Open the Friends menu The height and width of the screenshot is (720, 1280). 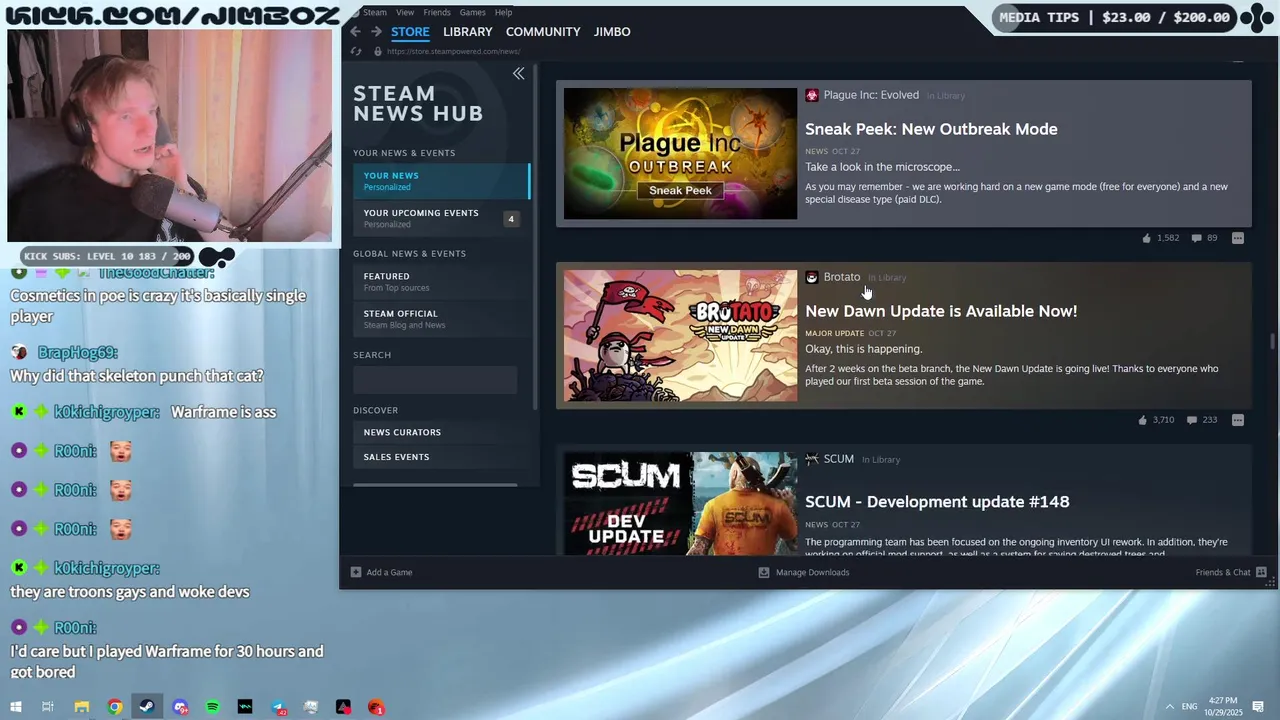click(437, 12)
